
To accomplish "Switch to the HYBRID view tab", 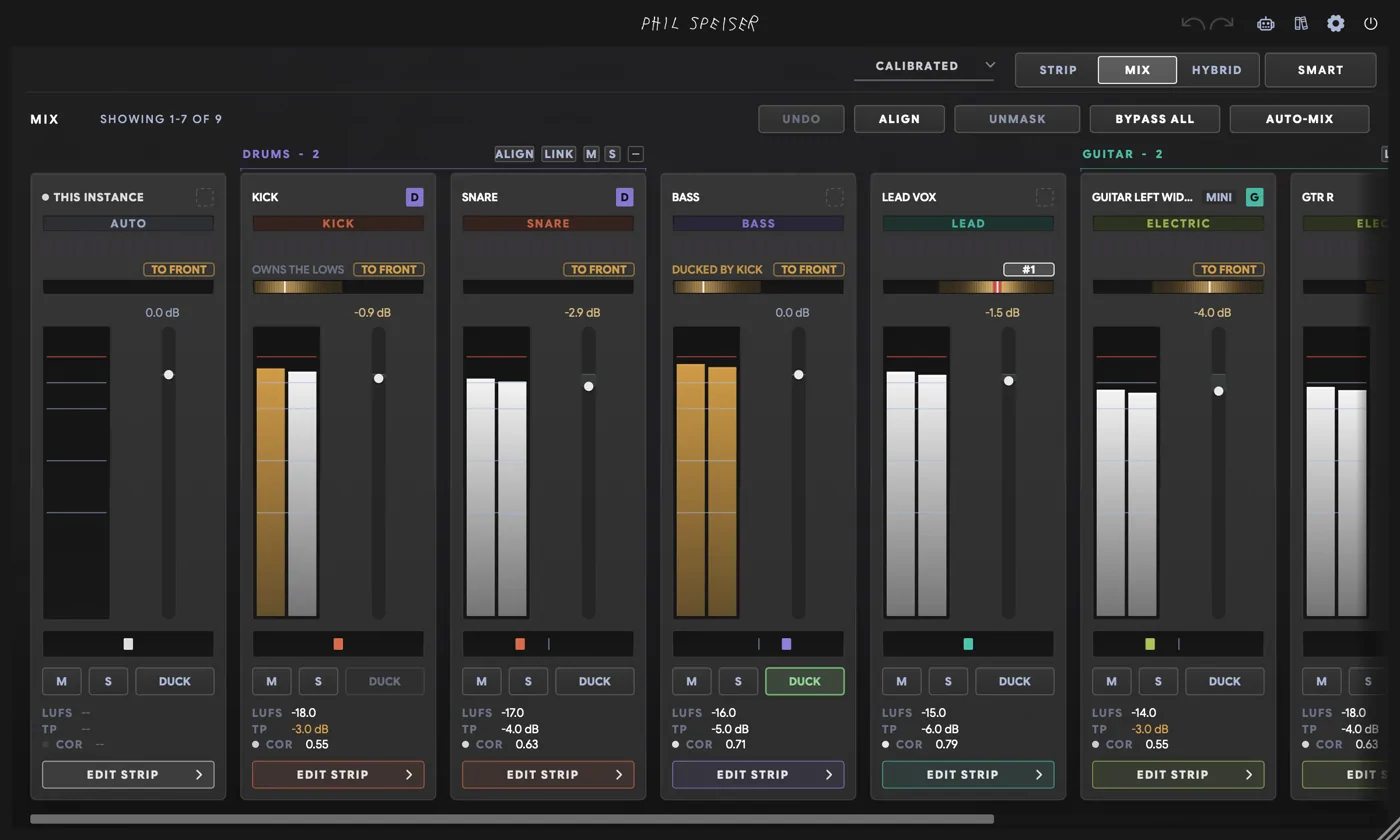I will [x=1216, y=70].
